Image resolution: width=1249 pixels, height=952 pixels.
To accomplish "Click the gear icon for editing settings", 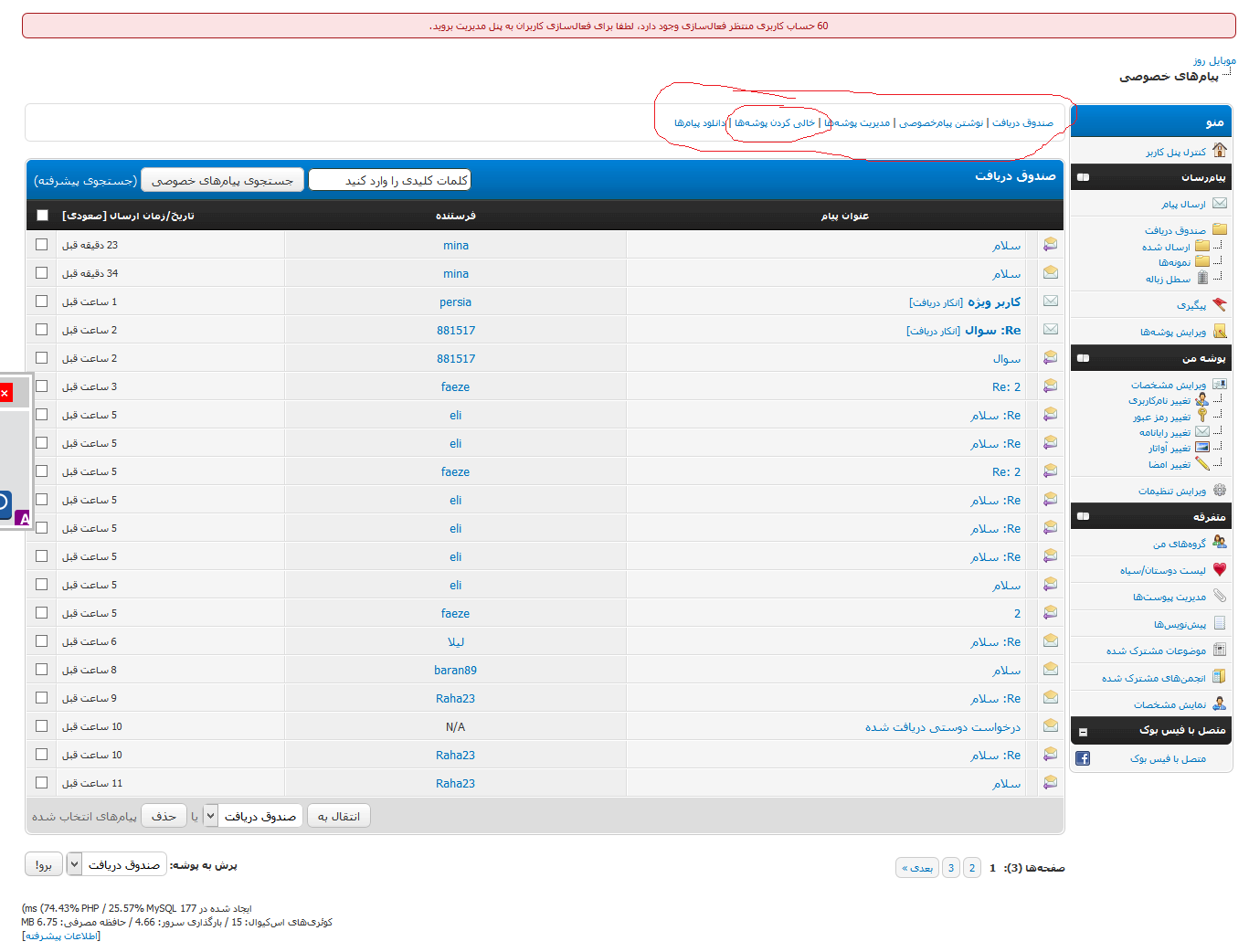I will tap(1220, 491).
